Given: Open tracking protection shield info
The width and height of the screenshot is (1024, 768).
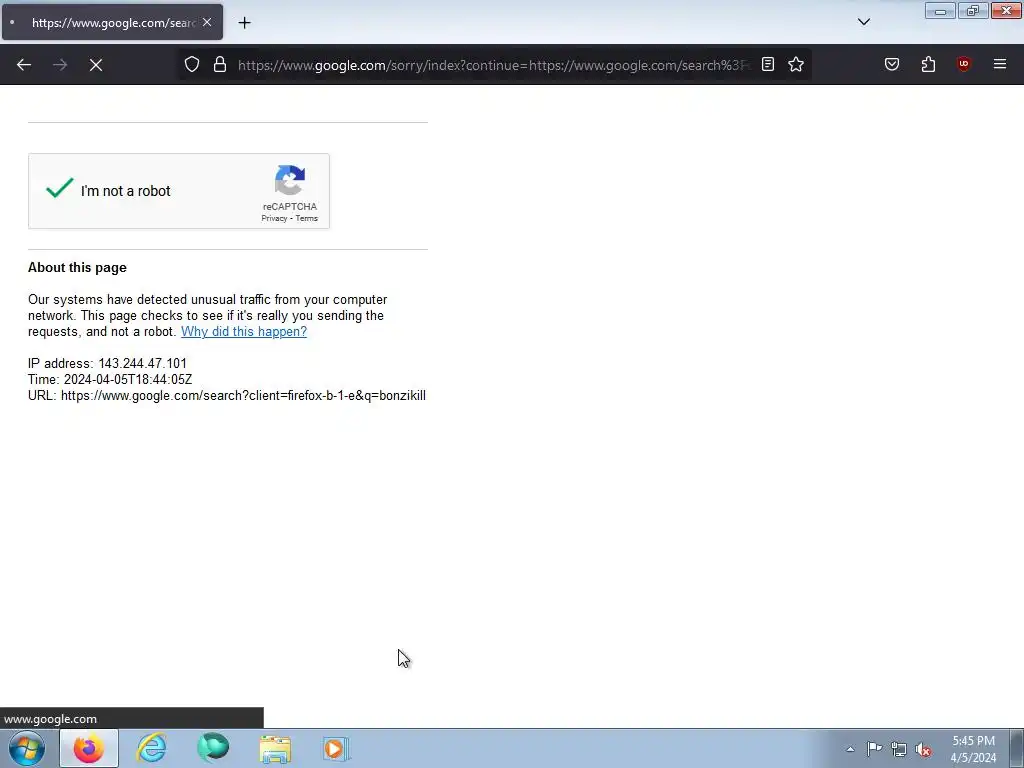Looking at the screenshot, I should 192,65.
